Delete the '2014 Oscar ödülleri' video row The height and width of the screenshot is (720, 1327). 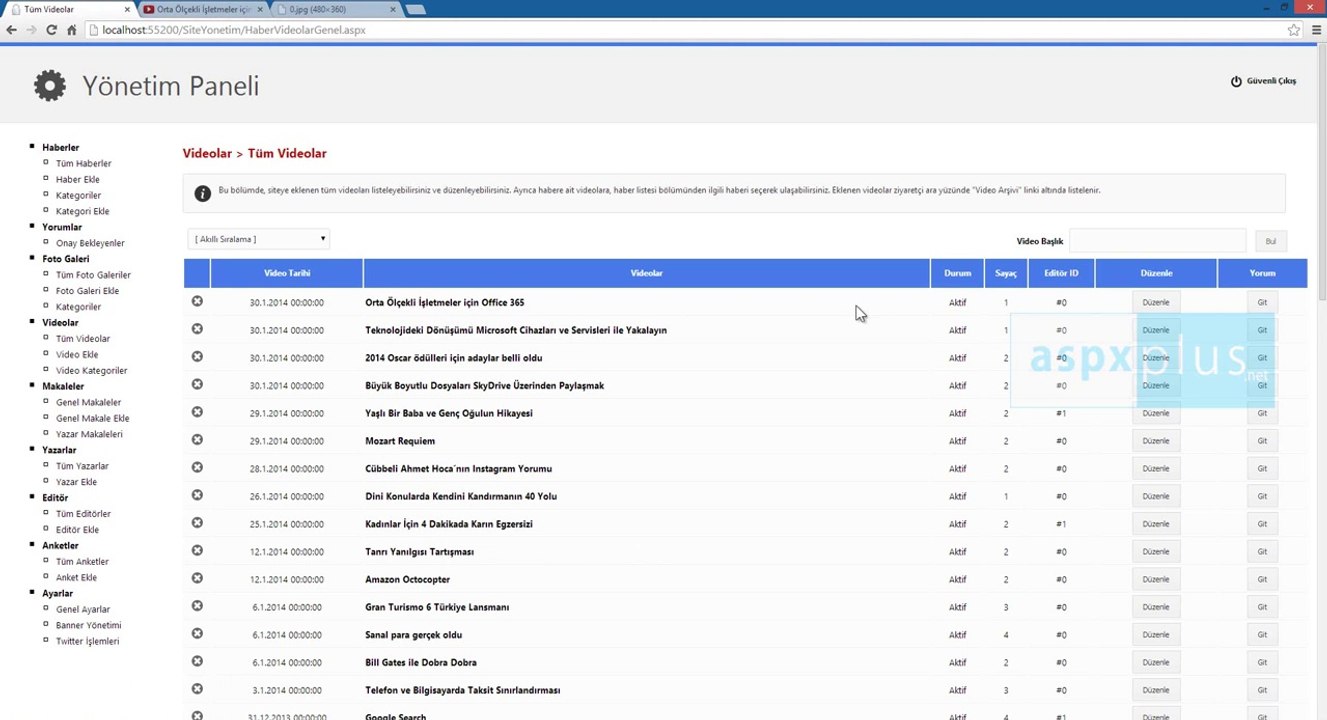coord(197,357)
